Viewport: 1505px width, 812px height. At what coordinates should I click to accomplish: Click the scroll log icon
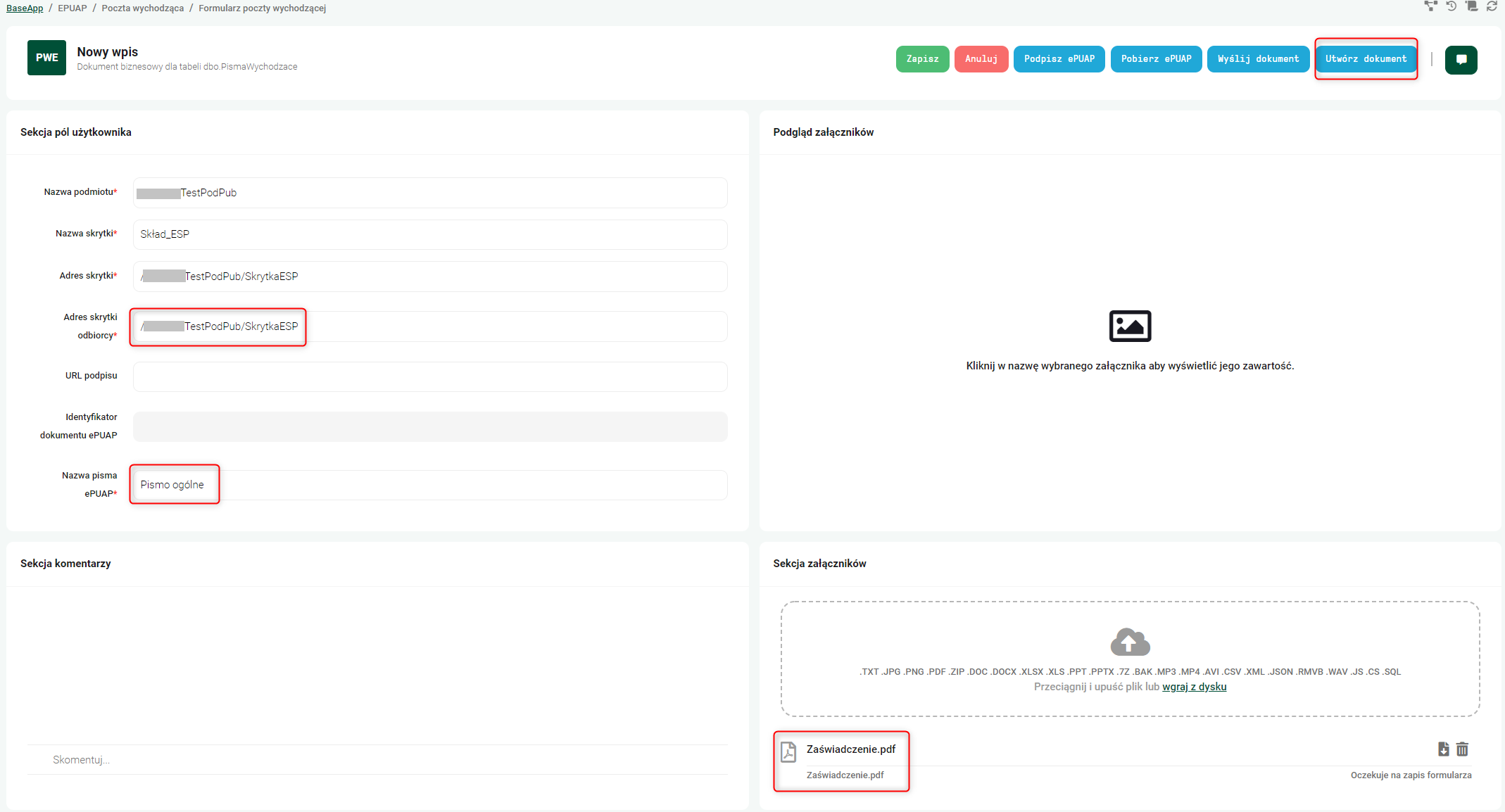1471,6
